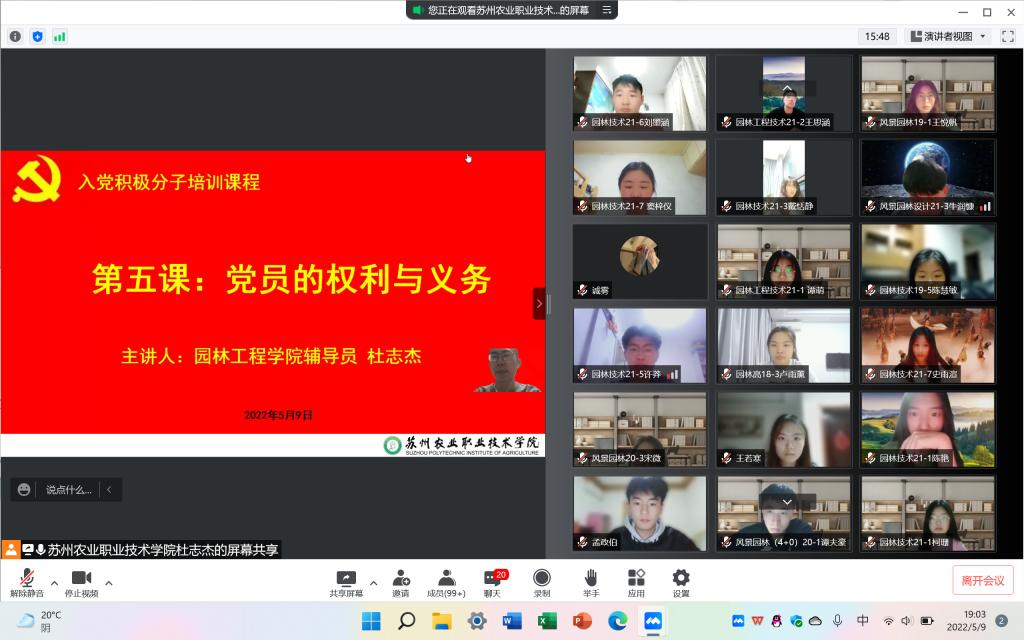Open Word from the taskbar
The height and width of the screenshot is (640, 1024).
[x=512, y=620]
